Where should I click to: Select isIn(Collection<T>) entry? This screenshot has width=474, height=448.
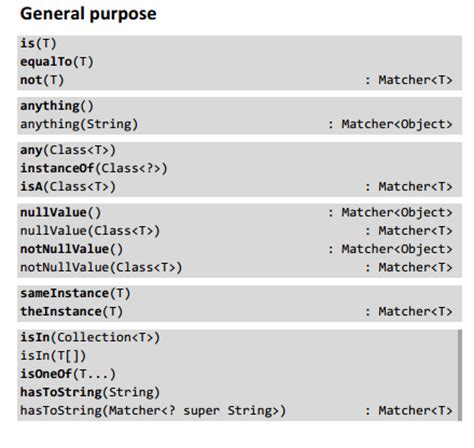pyautogui.click(x=90, y=337)
